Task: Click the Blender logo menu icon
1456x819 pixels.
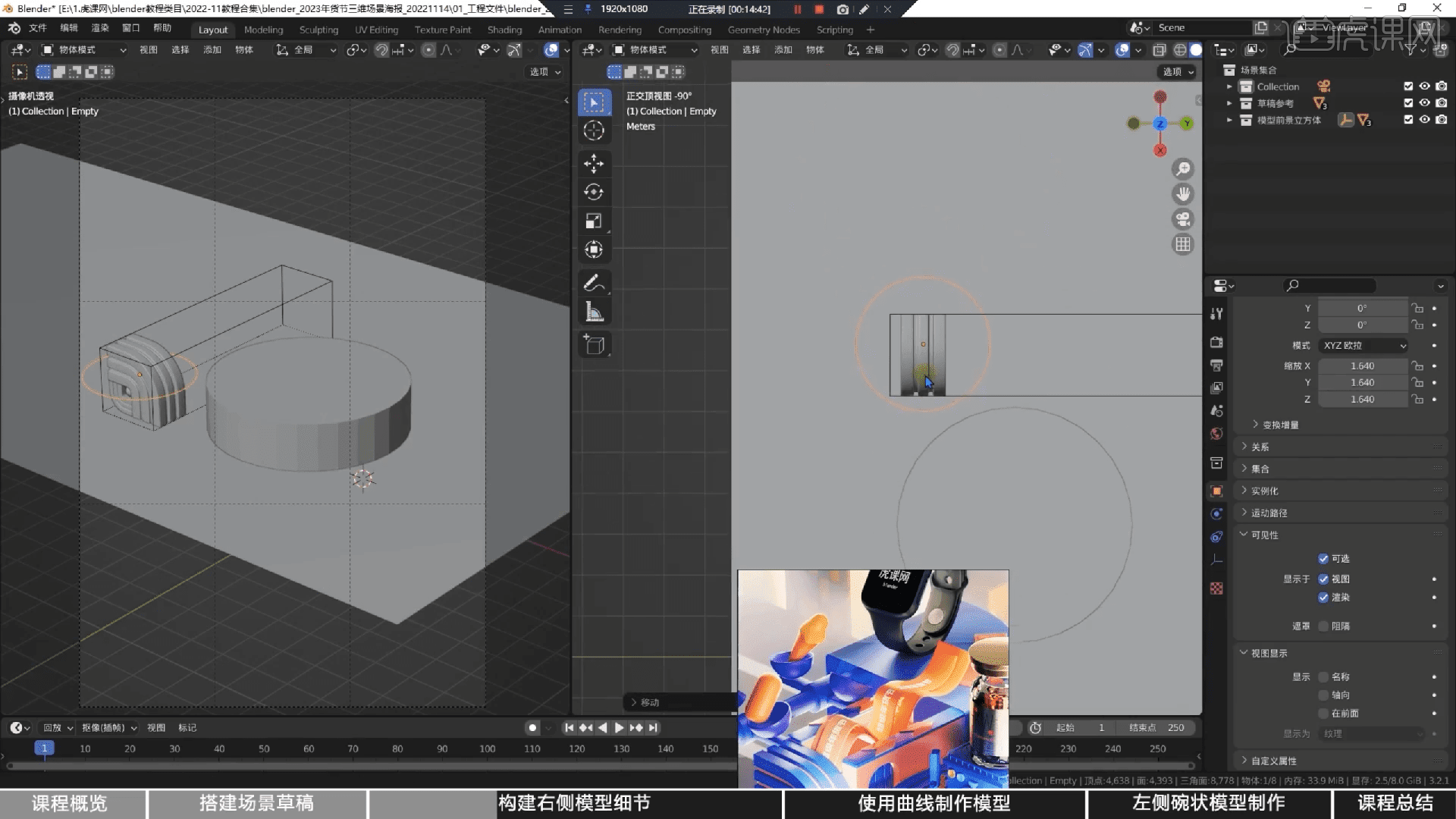Action: tap(14, 28)
